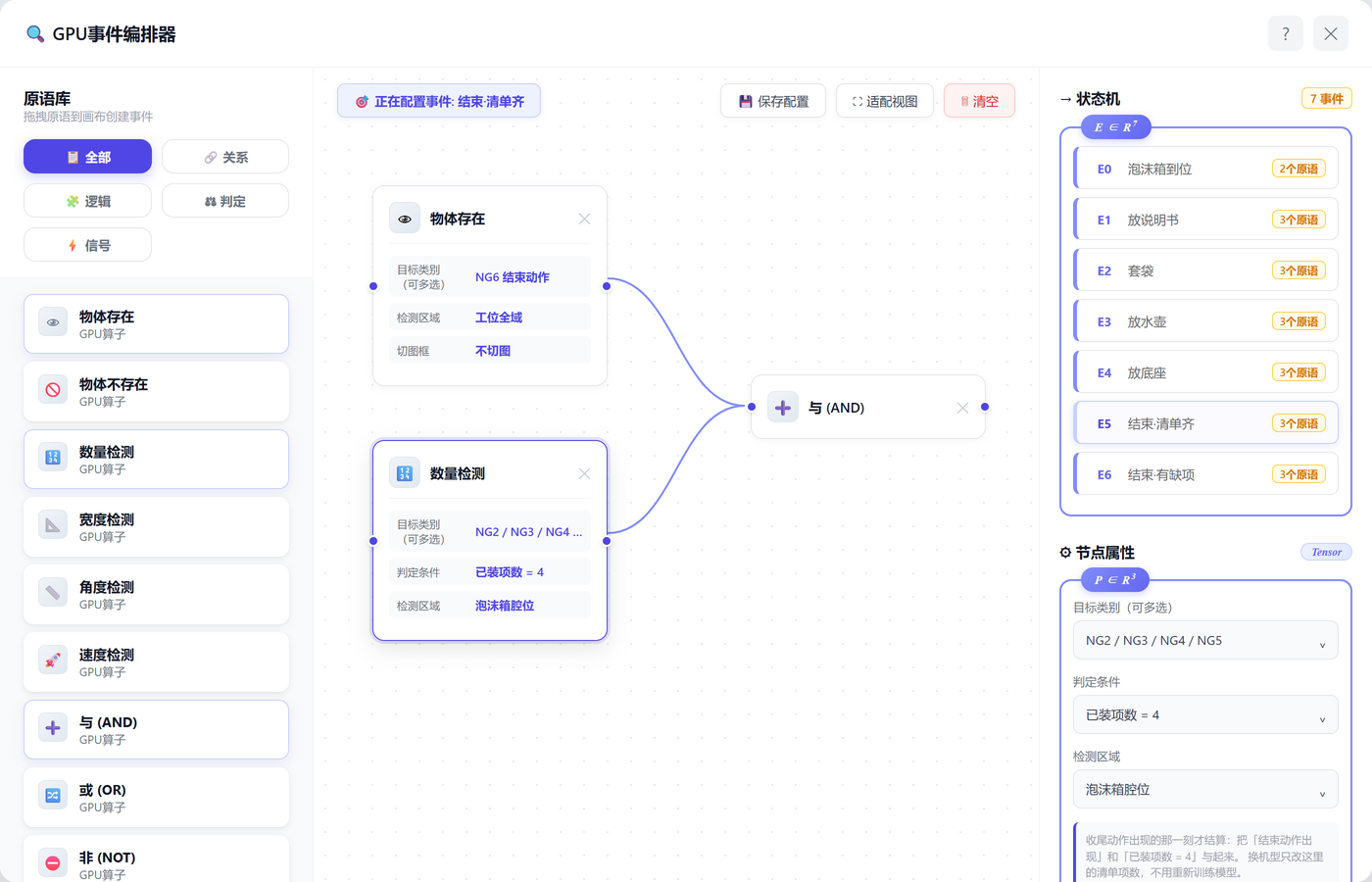Select event E2 套袋
1372x882 pixels.
tap(1205, 270)
